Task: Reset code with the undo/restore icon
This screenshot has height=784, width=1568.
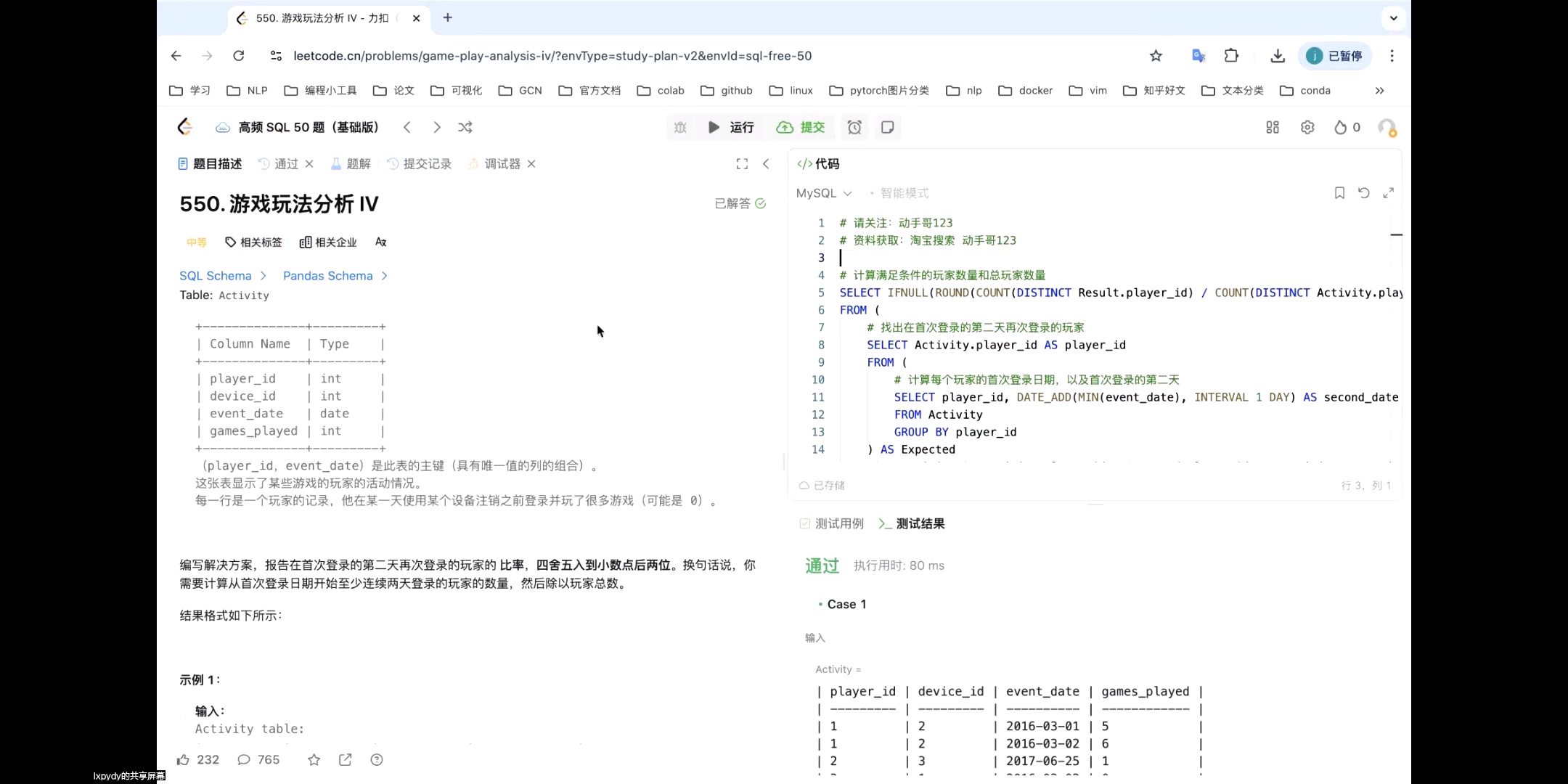Action: point(1363,192)
